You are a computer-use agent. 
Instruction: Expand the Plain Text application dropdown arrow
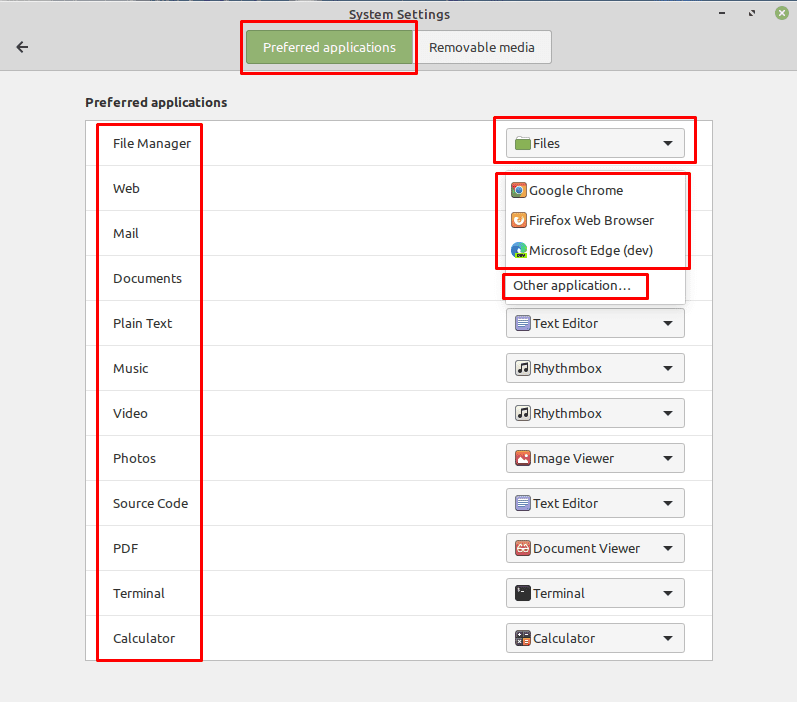tap(668, 323)
